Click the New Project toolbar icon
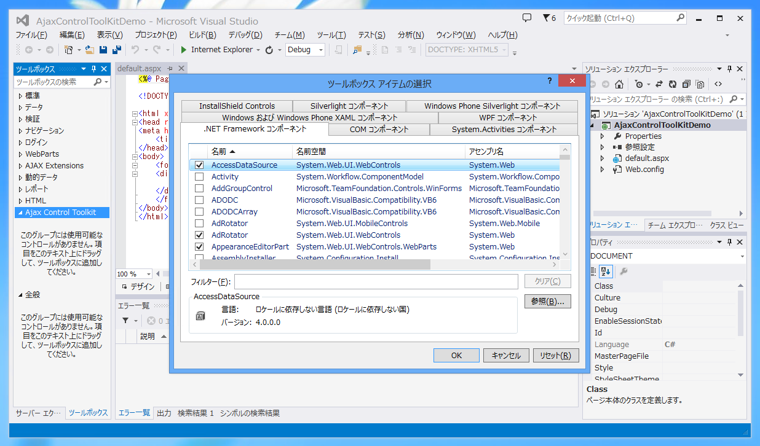Screen dimensions: 760x446 (x=68, y=49)
